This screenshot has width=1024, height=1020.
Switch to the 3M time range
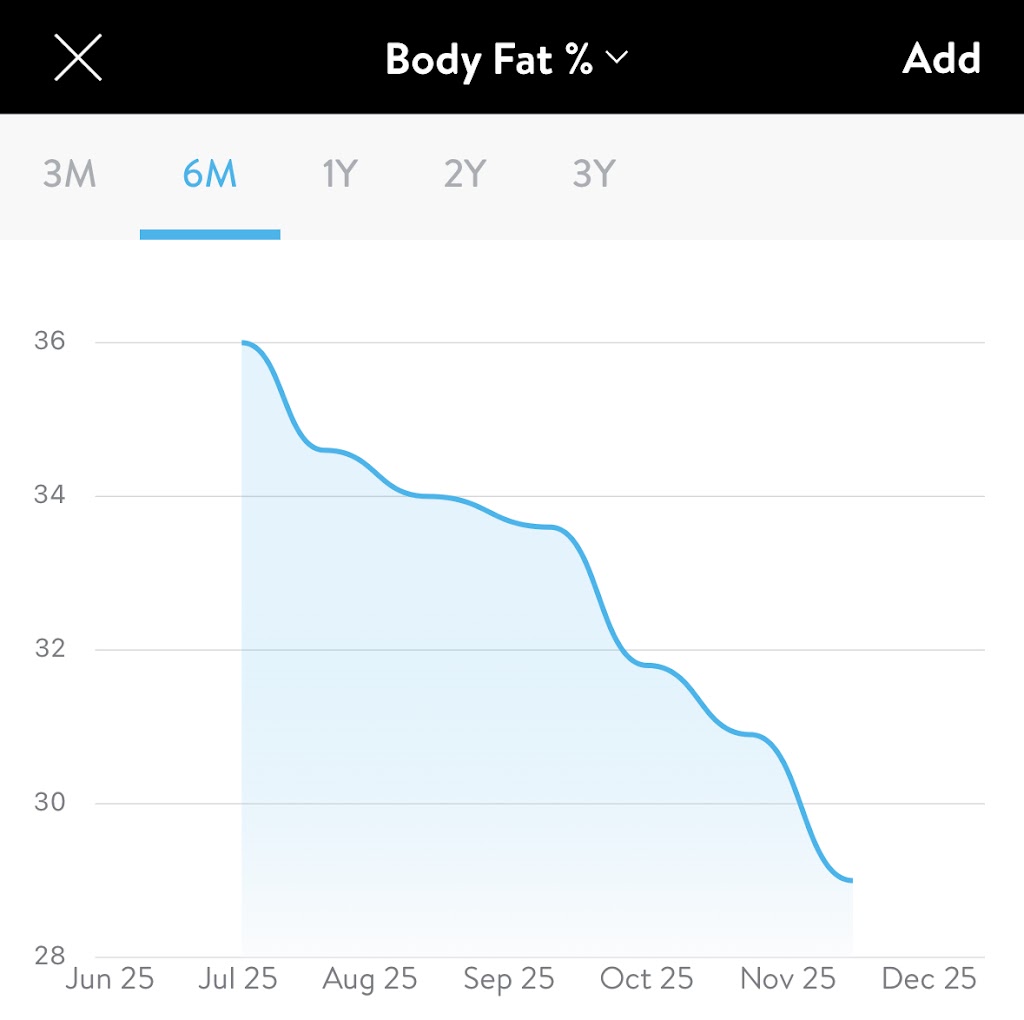point(69,175)
